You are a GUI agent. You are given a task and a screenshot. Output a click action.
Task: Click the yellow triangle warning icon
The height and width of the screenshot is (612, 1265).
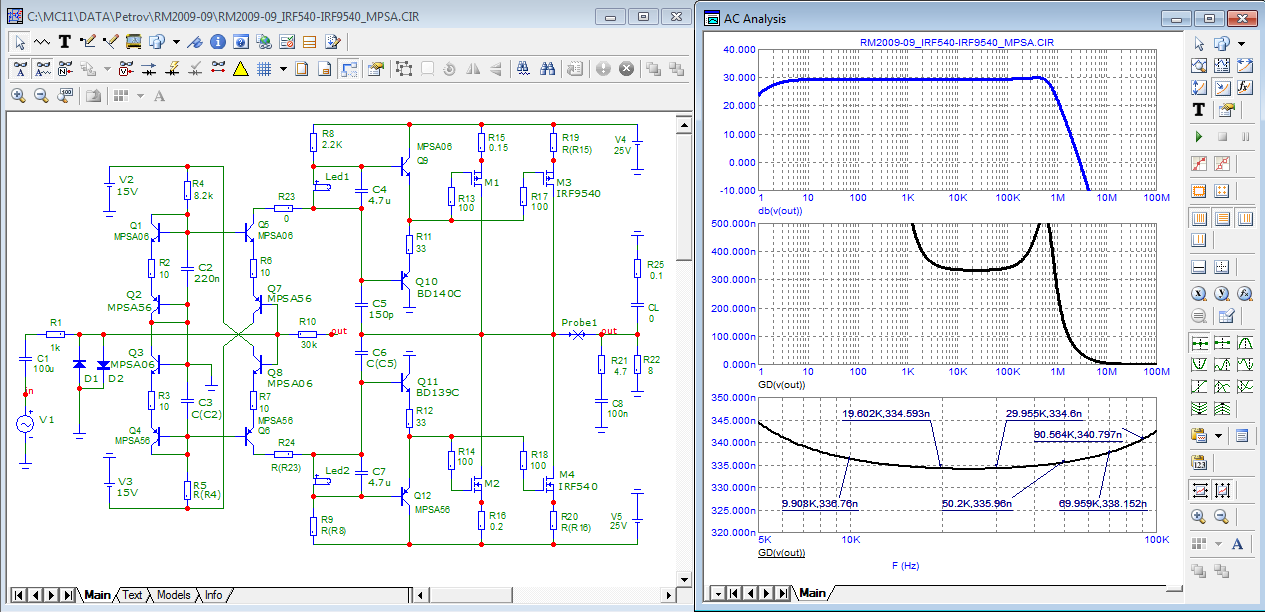[240, 69]
